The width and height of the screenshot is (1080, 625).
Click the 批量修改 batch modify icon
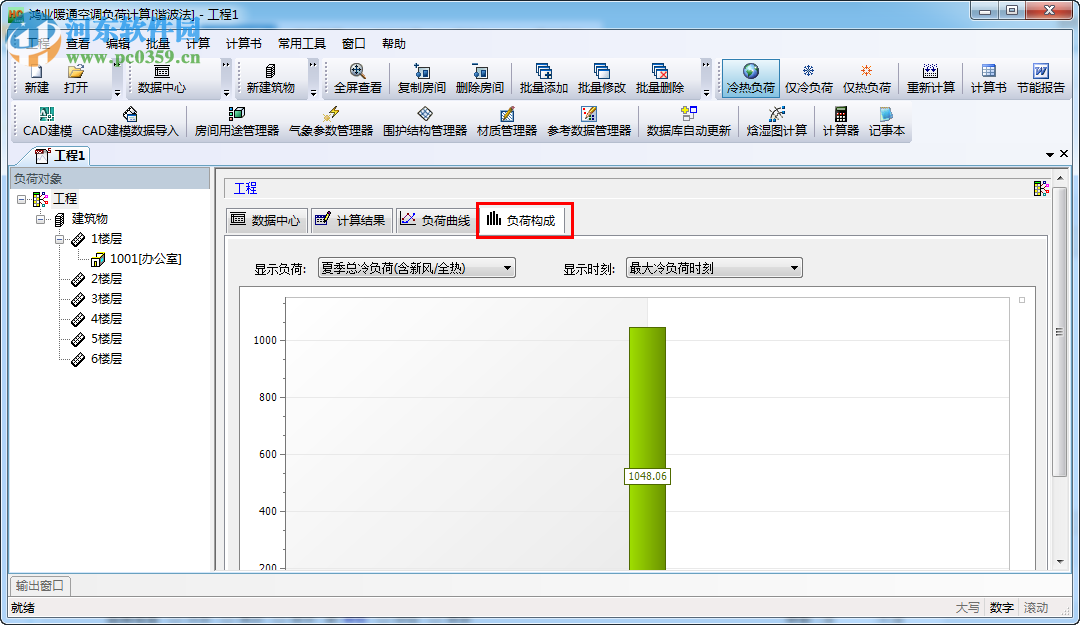pyautogui.click(x=601, y=79)
